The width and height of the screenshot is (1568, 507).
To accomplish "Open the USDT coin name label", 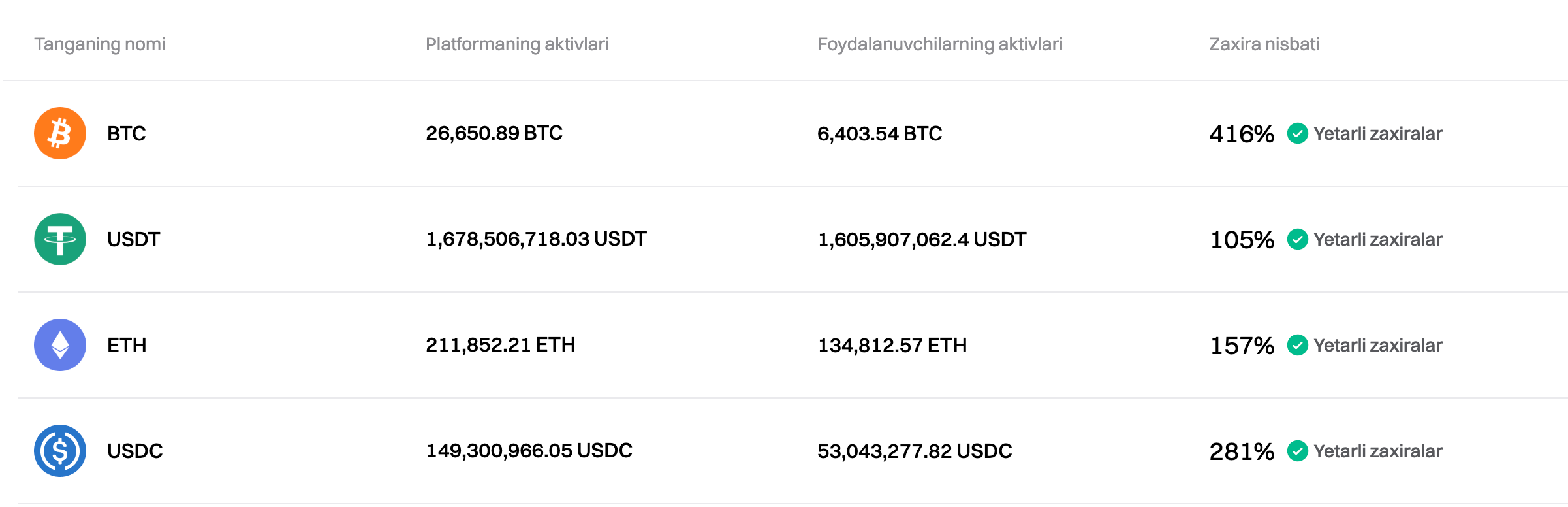I will pos(134,240).
